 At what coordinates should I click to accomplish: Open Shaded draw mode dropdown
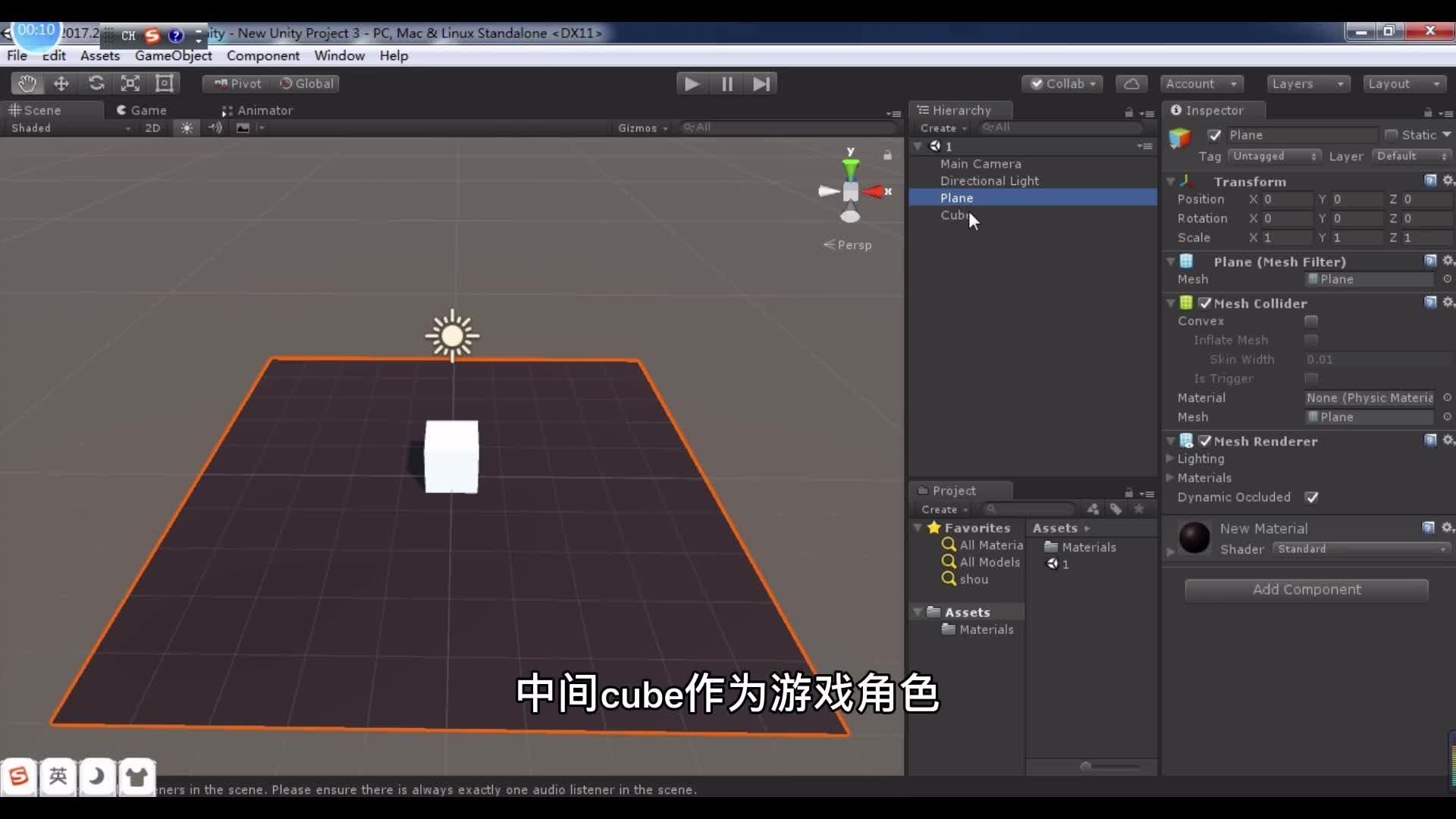pyautogui.click(x=70, y=127)
